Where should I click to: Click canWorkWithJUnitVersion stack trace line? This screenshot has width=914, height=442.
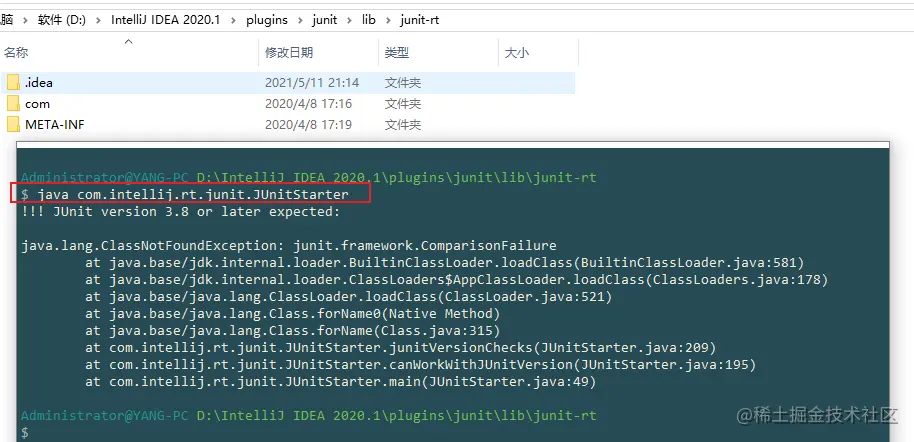click(420, 365)
